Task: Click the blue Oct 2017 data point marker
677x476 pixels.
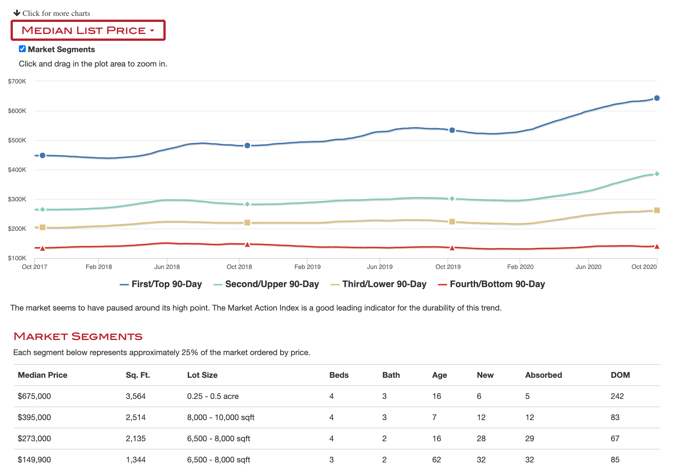Action: tap(42, 155)
